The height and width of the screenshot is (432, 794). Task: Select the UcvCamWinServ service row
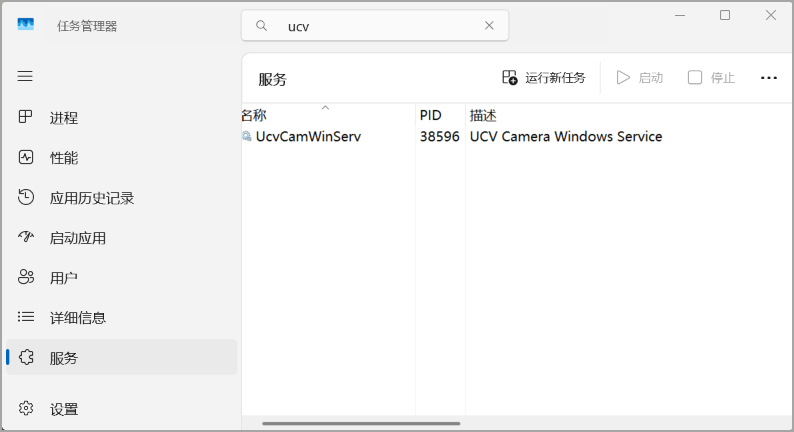pos(517,137)
